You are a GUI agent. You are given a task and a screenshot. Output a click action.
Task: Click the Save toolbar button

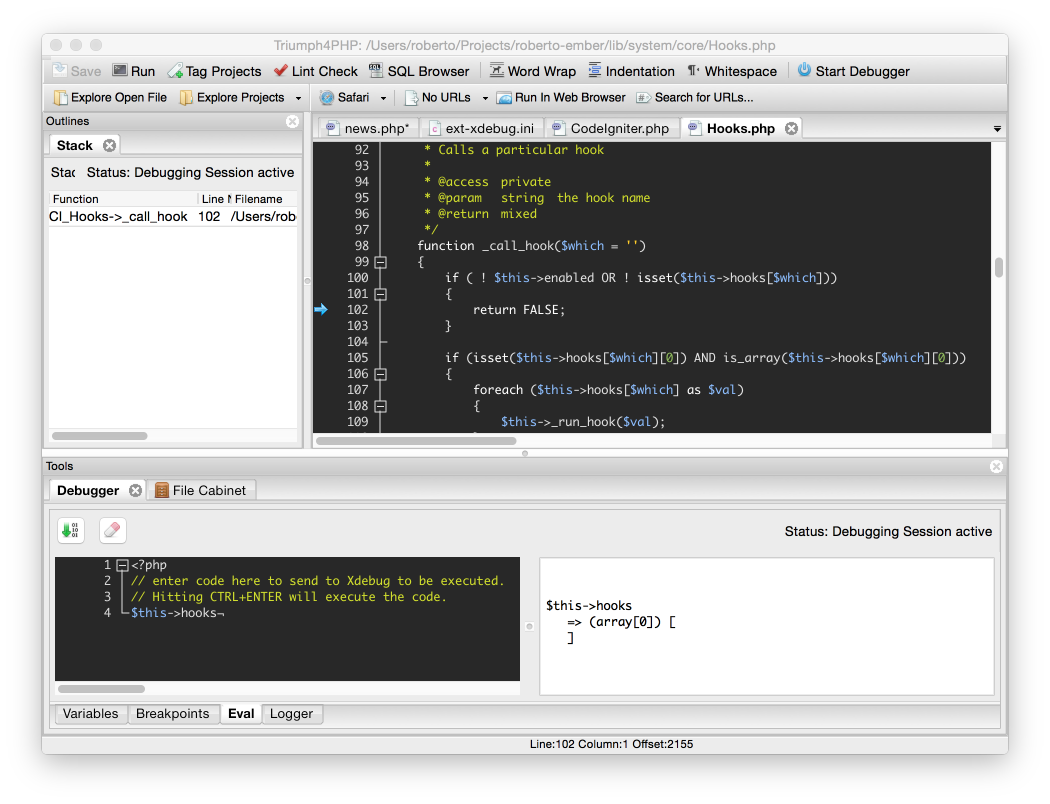point(76,71)
